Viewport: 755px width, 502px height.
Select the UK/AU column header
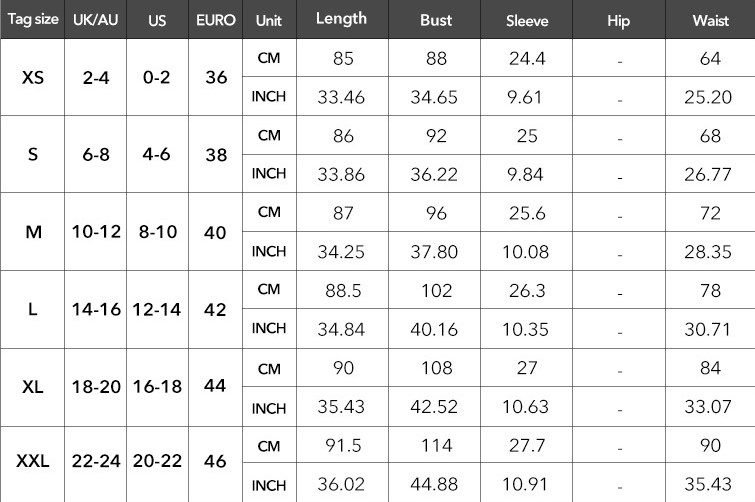(x=95, y=19)
